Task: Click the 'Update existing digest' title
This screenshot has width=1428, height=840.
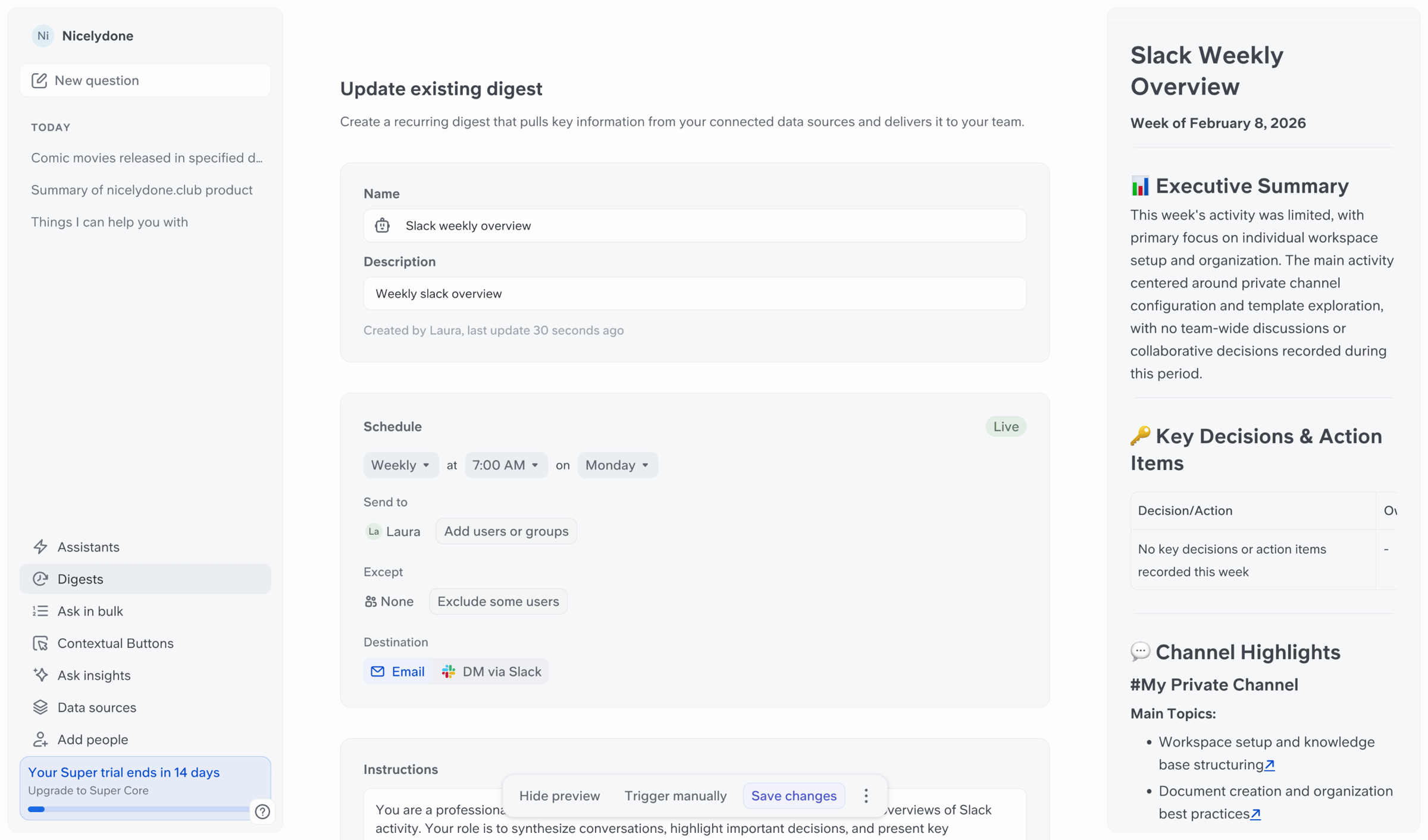Action: pos(441,89)
